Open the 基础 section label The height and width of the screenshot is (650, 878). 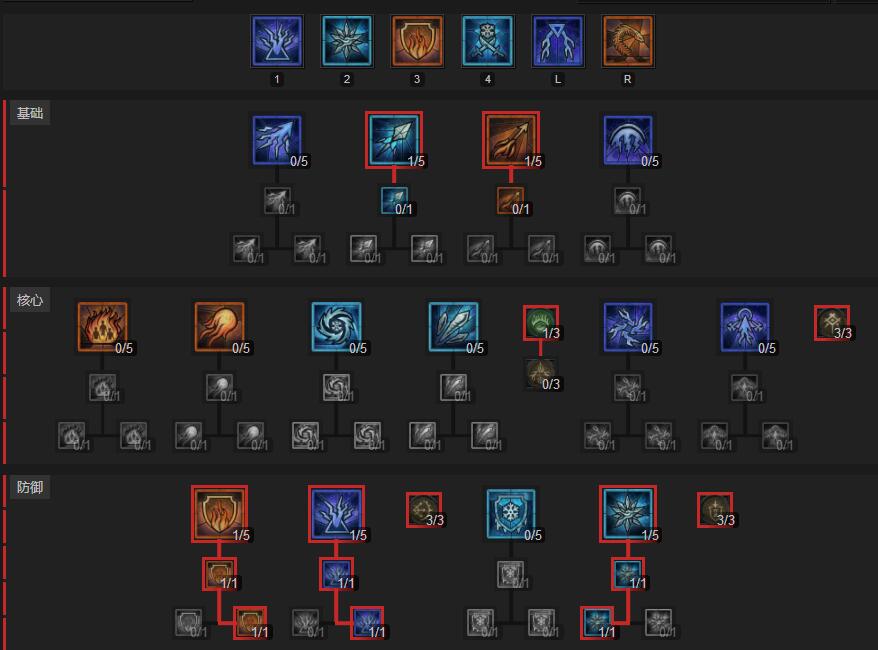pyautogui.click(x=30, y=114)
